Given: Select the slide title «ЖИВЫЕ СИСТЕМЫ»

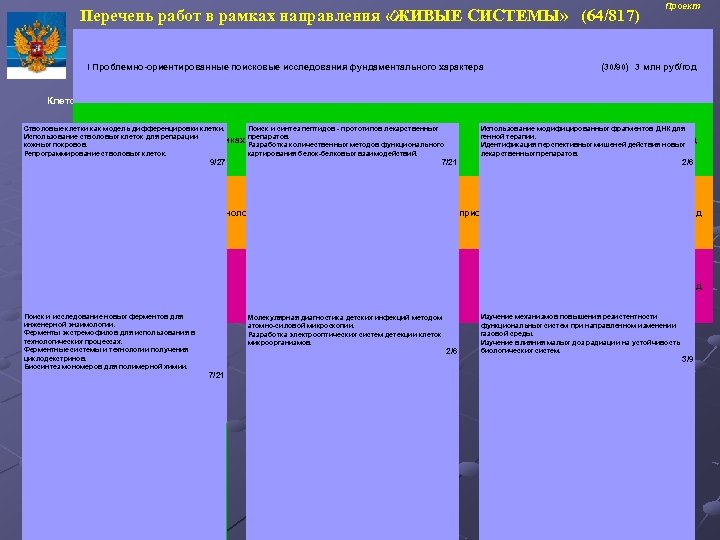Looking at the screenshot, I should pos(476,17).
